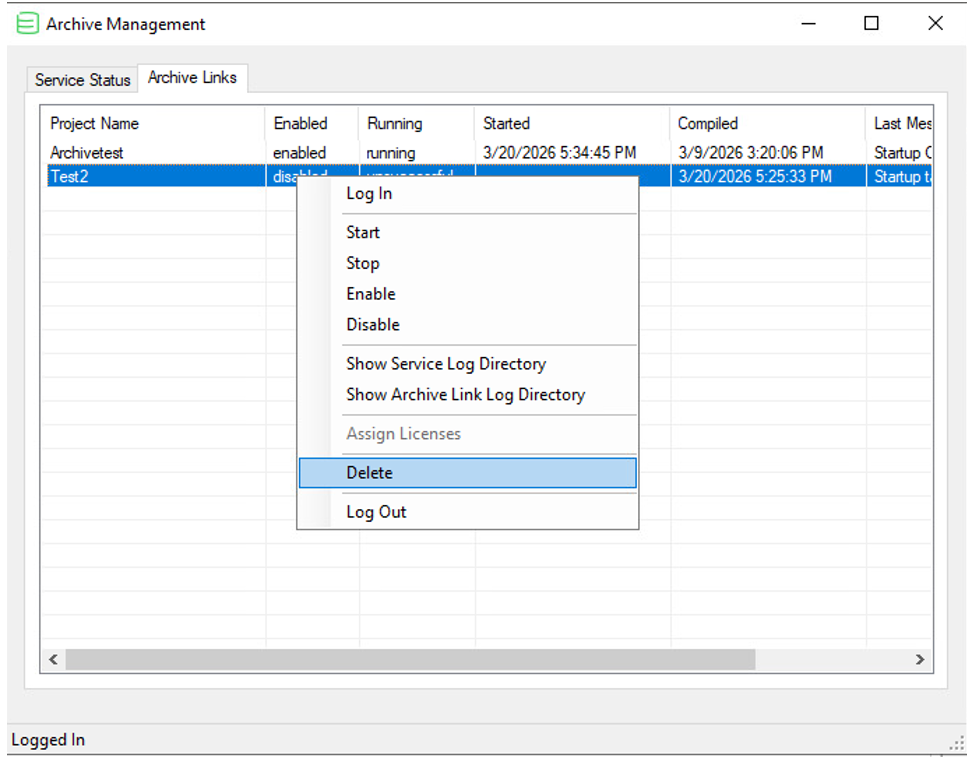The height and width of the screenshot is (757, 967).
Task: Click the horizontal scrollbar right arrow
Action: pos(920,660)
